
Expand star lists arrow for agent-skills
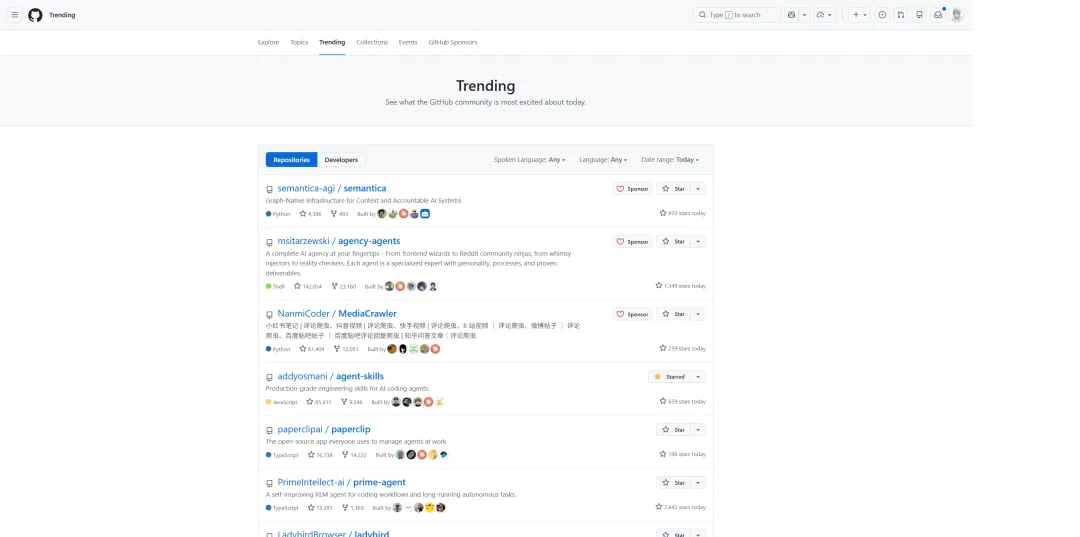(x=698, y=377)
